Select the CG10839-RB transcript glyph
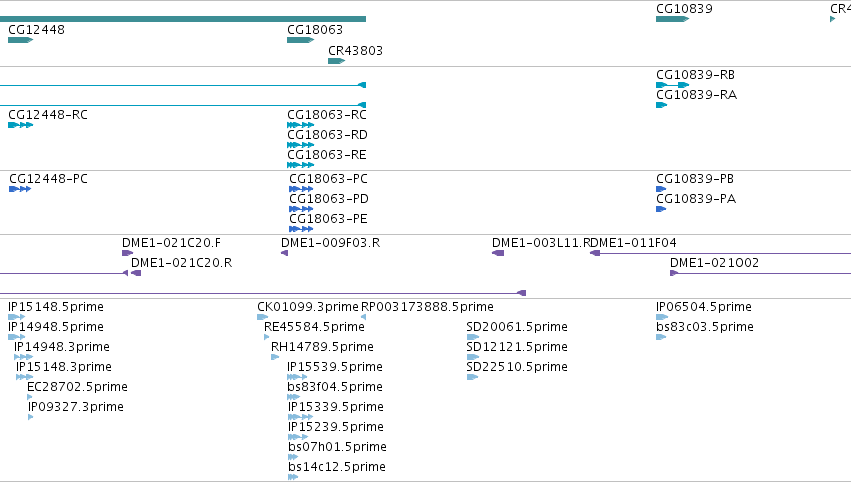 pyautogui.click(x=672, y=85)
